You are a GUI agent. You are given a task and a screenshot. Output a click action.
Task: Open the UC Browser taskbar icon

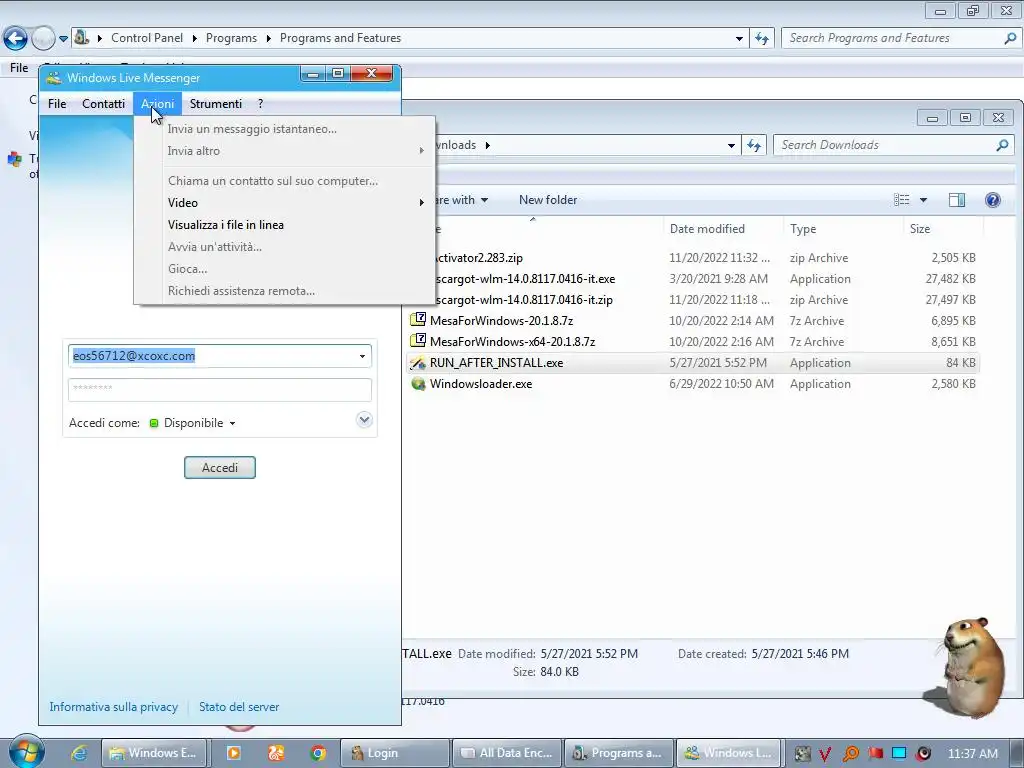coord(276,753)
